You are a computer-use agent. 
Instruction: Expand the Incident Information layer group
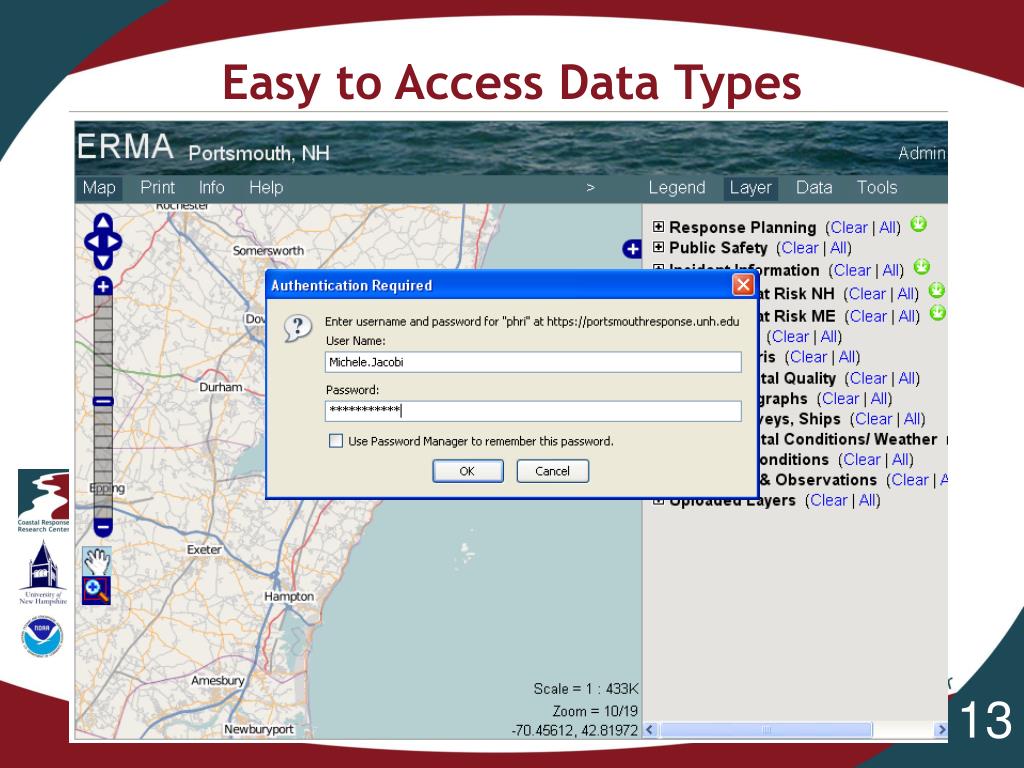pos(658,268)
